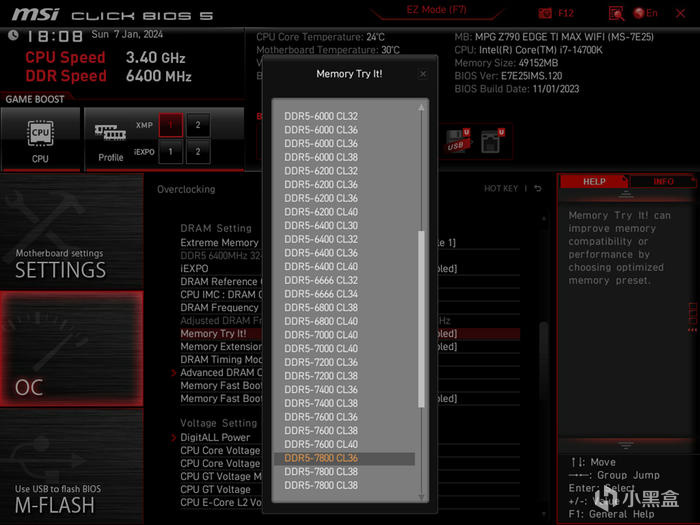Screen dimensions: 700x525
Task: Take screenshot with the F12 camera icon
Action: click(545, 13)
